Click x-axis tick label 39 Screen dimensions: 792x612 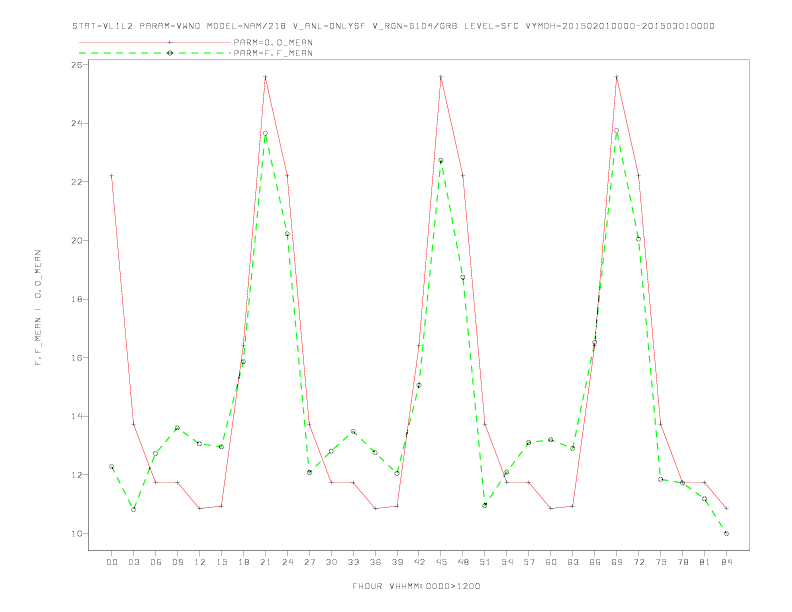(x=397, y=562)
